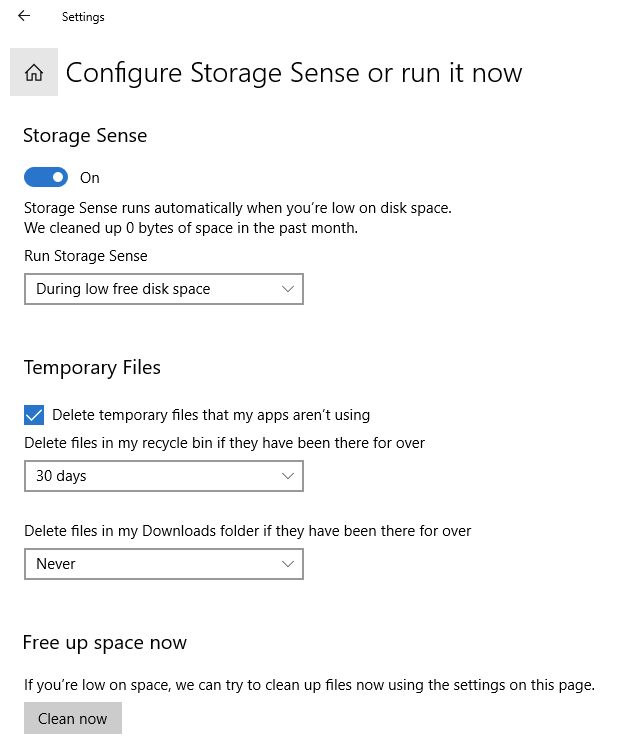Click the "Delete temporary files" checkbox label text
Image resolution: width=618 pixels, height=754 pixels.
(211, 415)
